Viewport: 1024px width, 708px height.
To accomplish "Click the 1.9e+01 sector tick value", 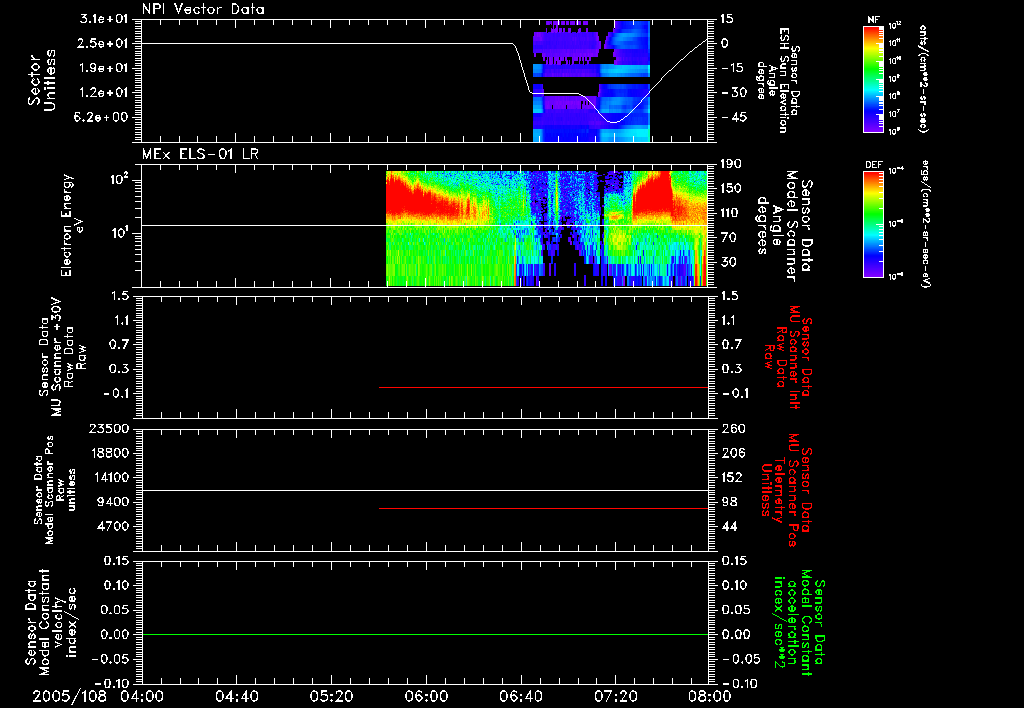I will [104, 68].
